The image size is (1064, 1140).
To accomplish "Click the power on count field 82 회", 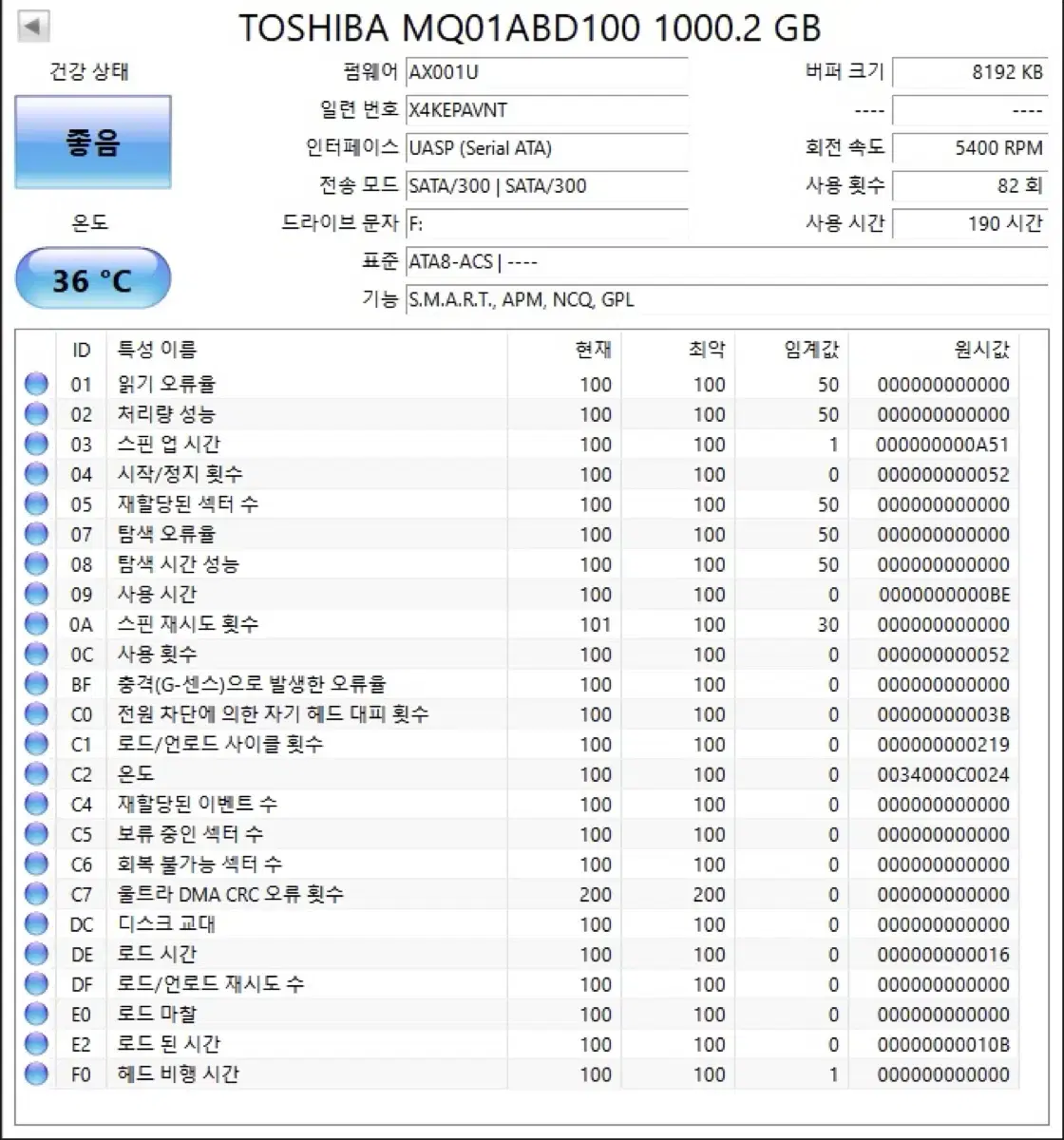I will click(x=971, y=186).
